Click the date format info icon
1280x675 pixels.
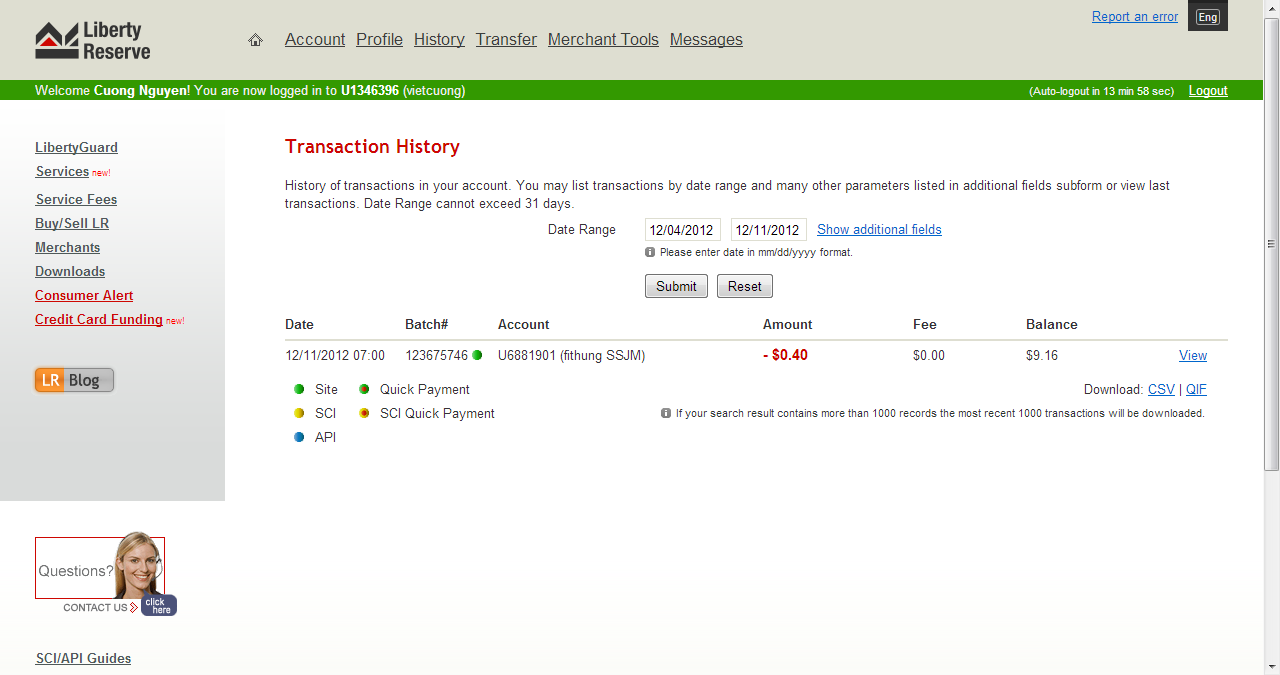click(x=650, y=252)
